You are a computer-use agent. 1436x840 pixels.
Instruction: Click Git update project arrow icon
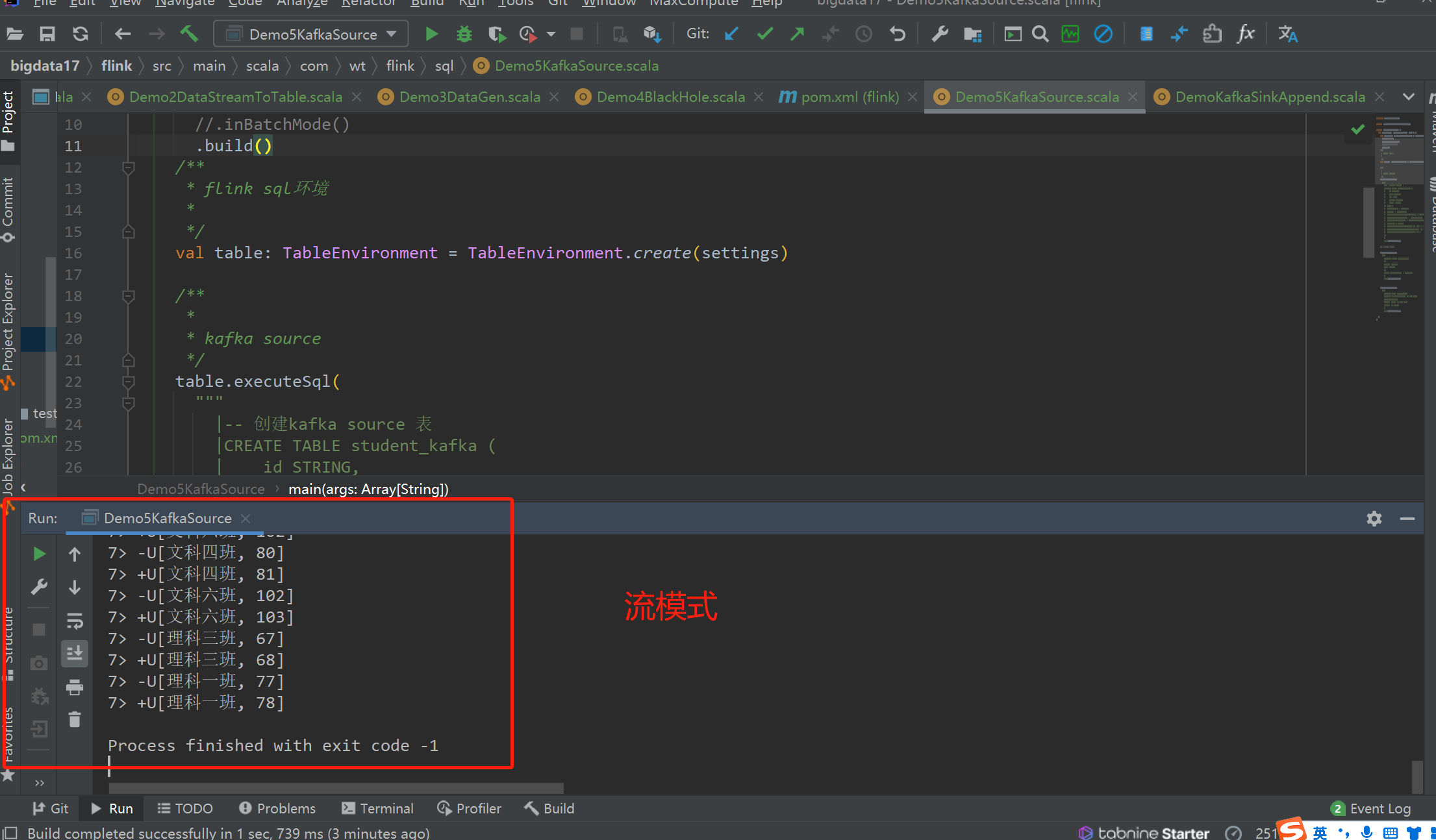point(732,34)
